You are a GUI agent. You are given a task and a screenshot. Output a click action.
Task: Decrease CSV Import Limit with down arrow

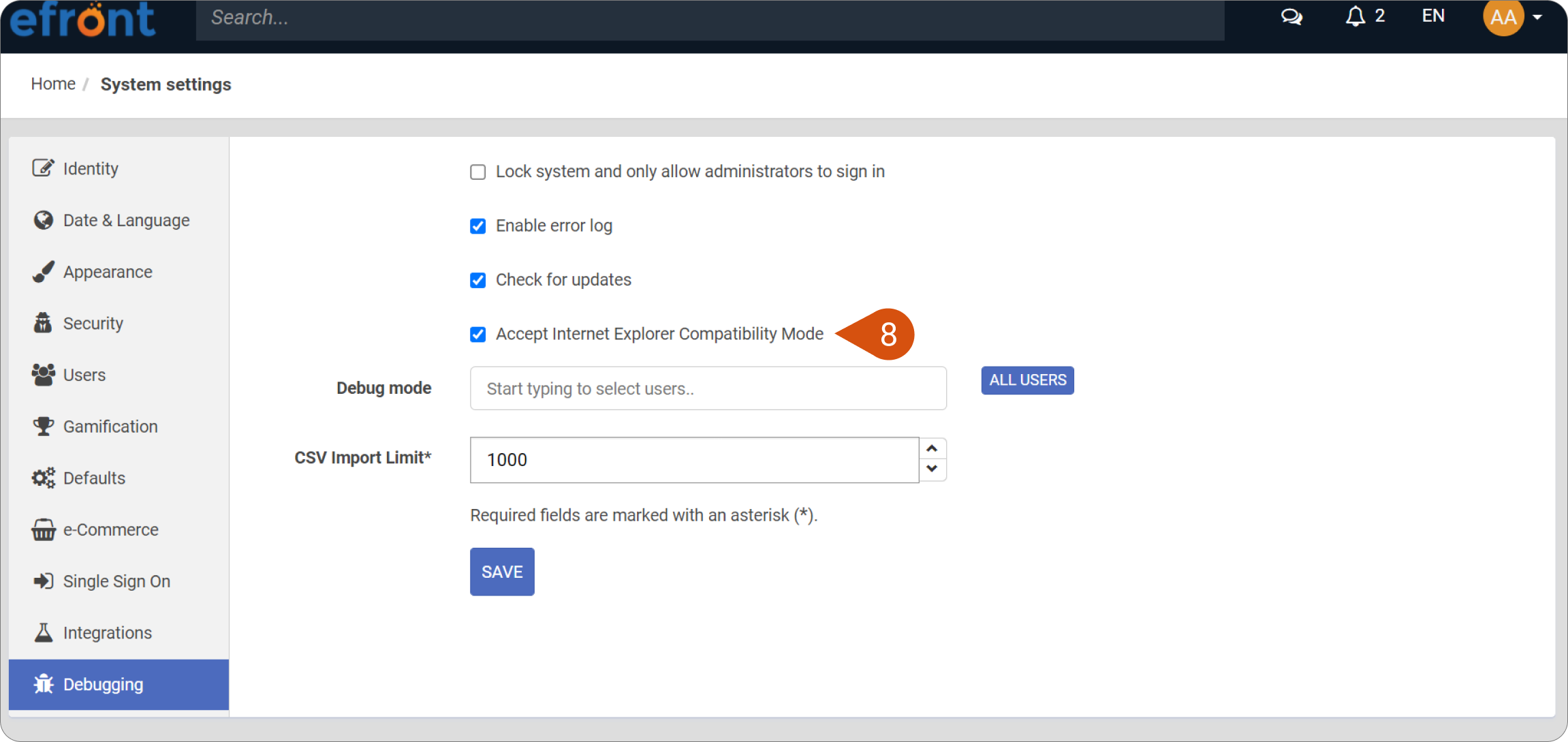(x=932, y=469)
